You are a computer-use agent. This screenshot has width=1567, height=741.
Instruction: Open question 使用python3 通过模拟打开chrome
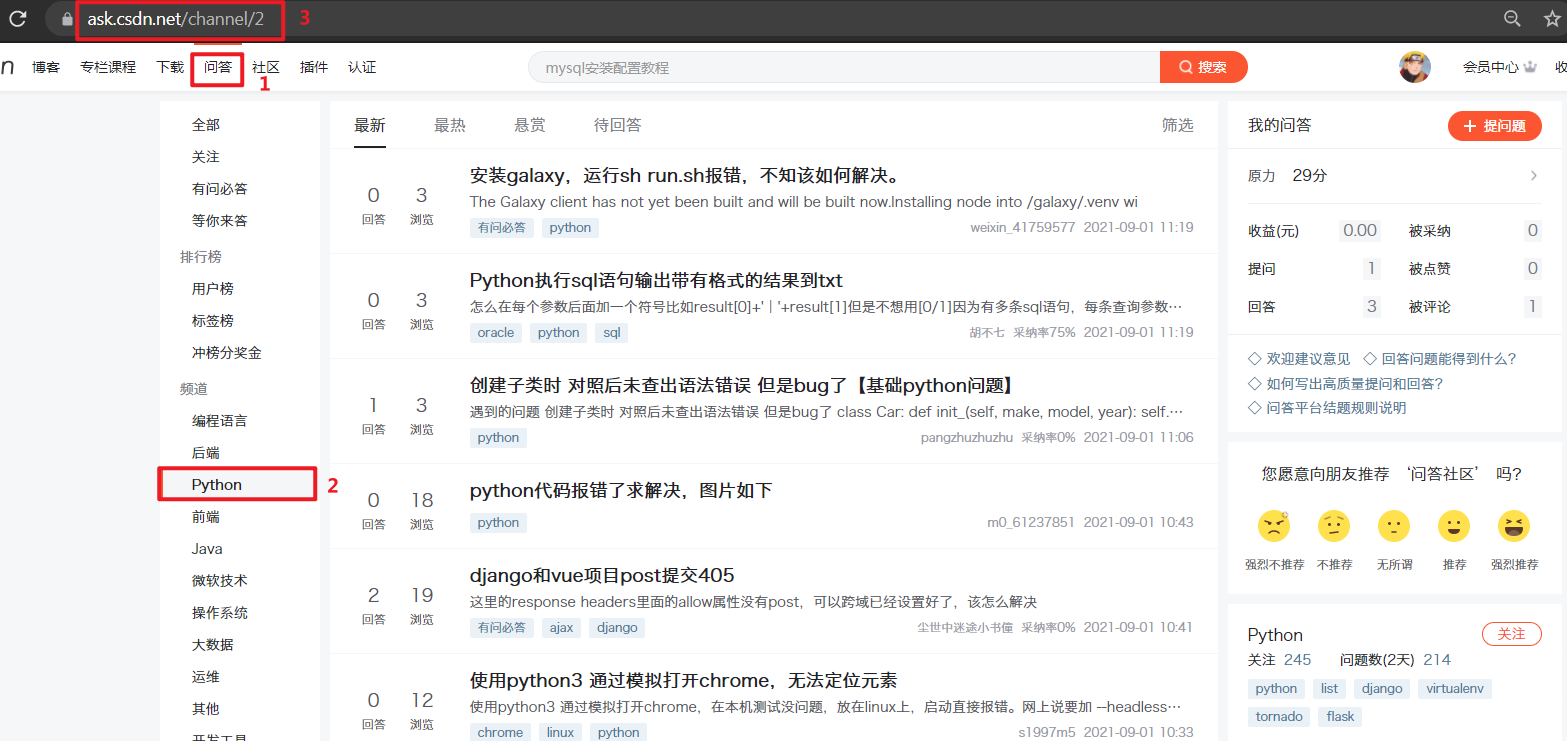683,681
